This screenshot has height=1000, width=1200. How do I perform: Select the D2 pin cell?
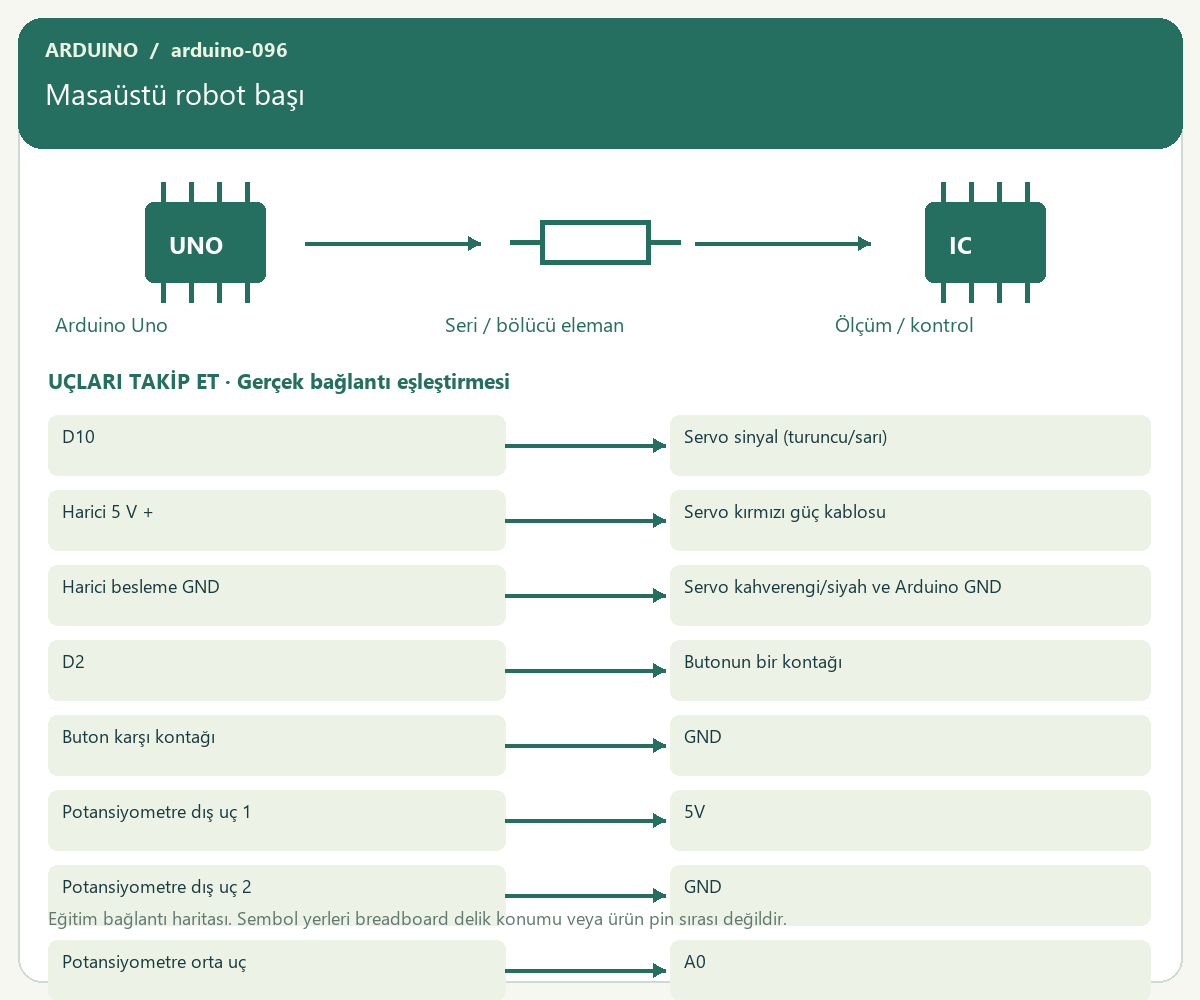(277, 670)
